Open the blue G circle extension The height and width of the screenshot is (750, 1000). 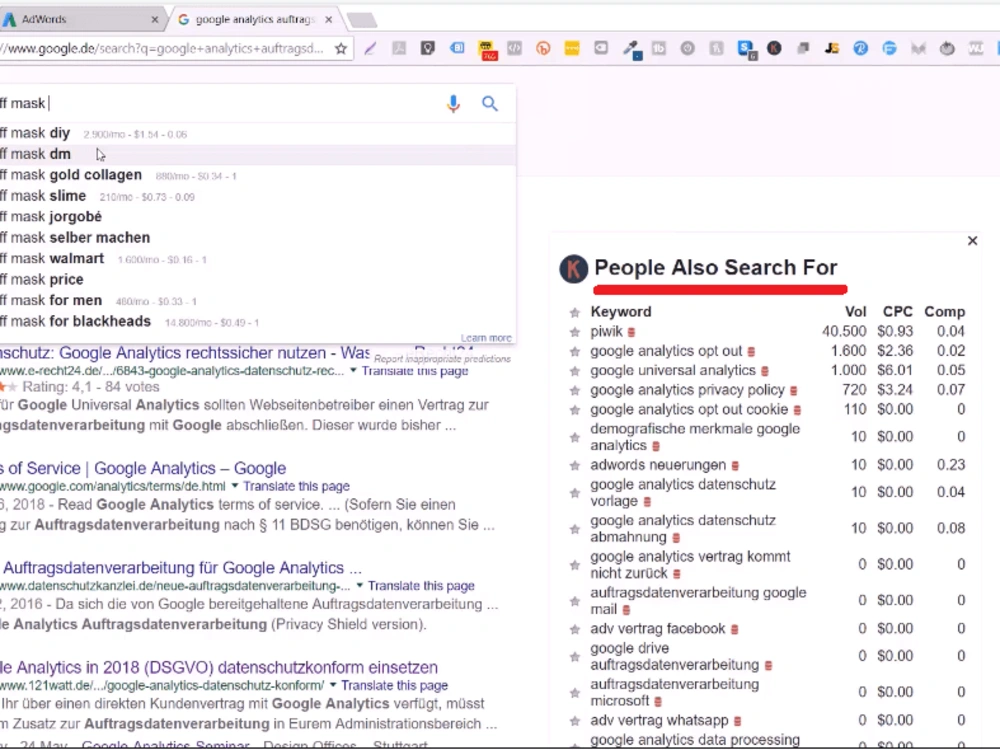[889, 48]
